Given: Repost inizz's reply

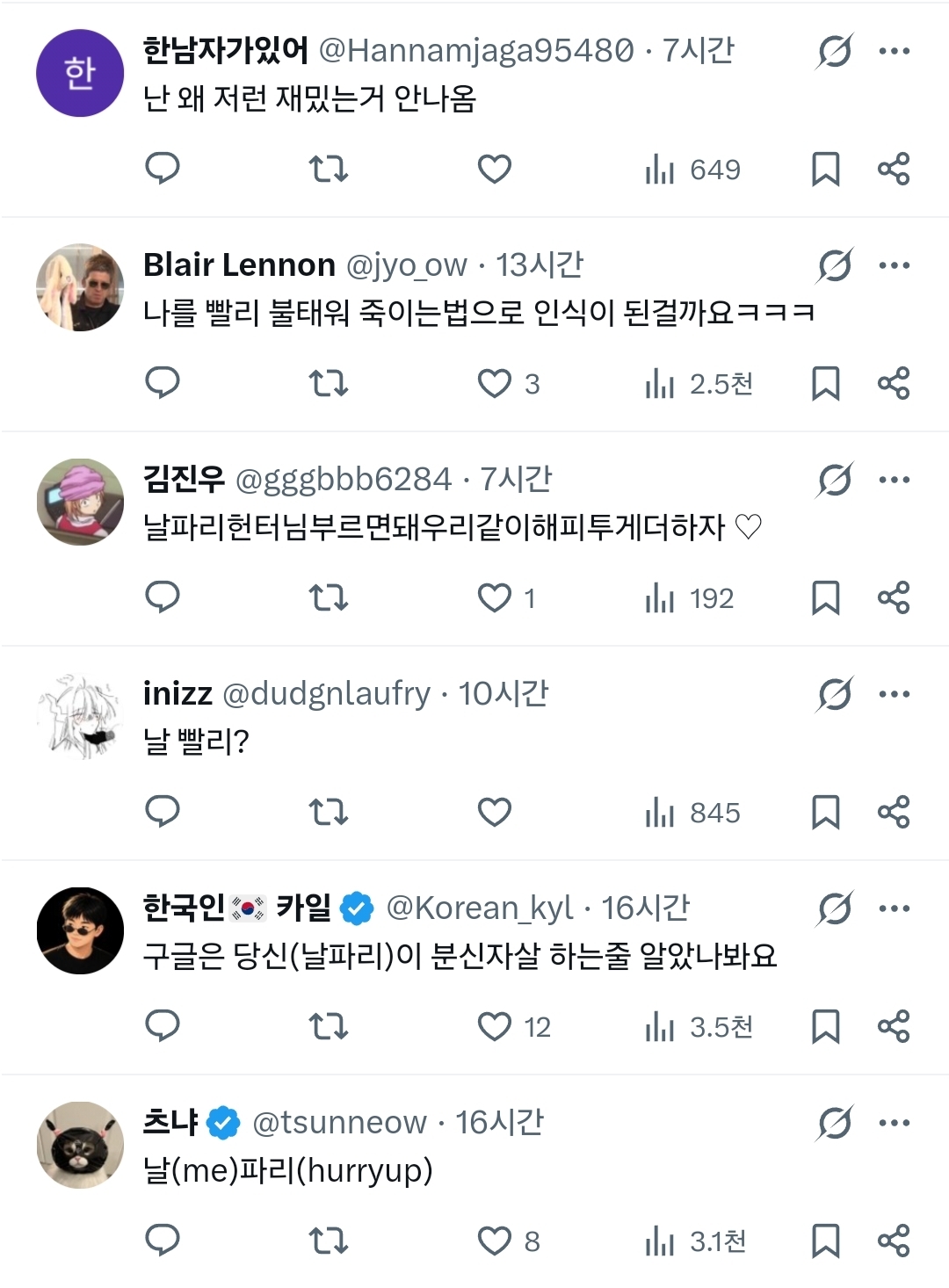Looking at the screenshot, I should [329, 812].
